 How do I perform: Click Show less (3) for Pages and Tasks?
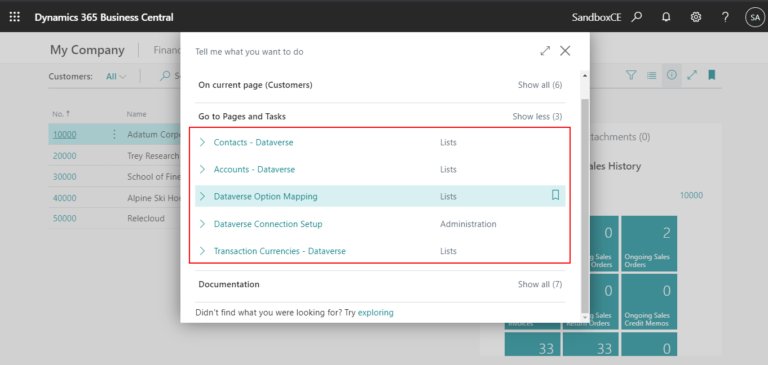(537, 117)
